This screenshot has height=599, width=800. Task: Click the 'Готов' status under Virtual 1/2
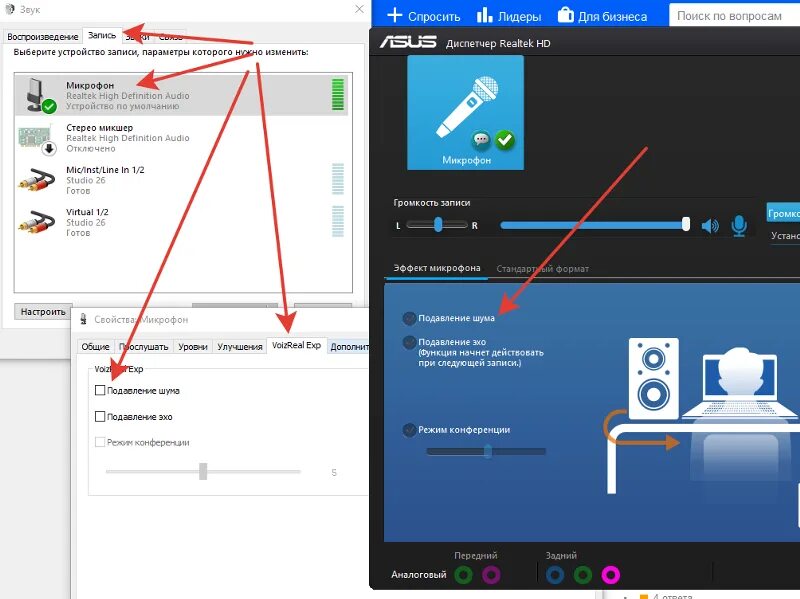[78, 233]
